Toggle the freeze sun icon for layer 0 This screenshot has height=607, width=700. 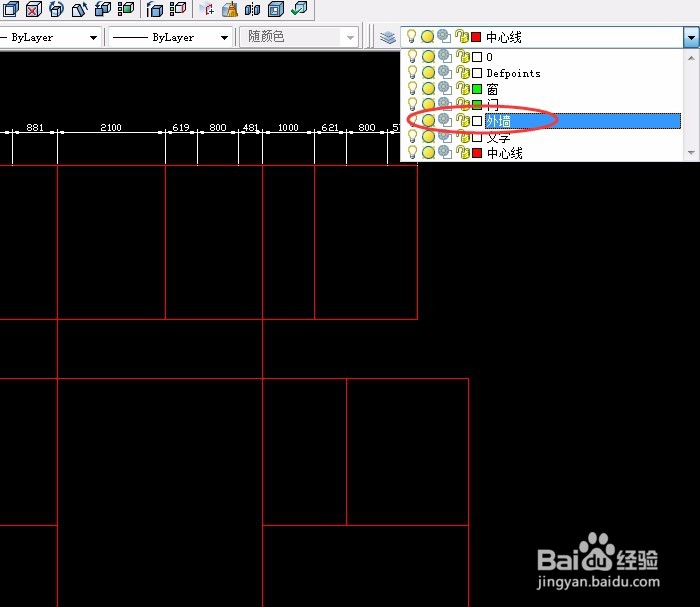[x=428, y=57]
